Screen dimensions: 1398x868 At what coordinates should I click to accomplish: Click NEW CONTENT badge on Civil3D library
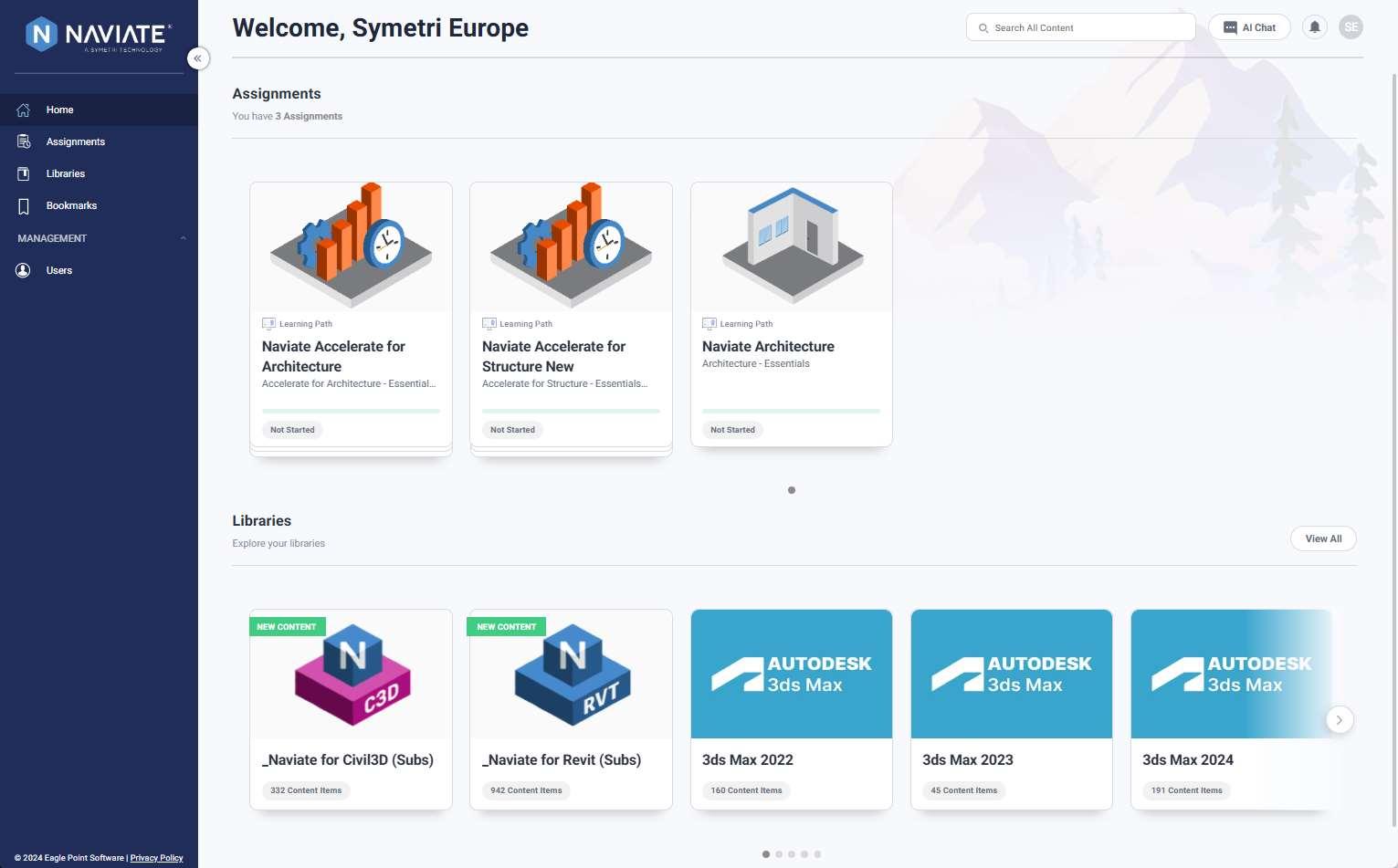point(286,627)
